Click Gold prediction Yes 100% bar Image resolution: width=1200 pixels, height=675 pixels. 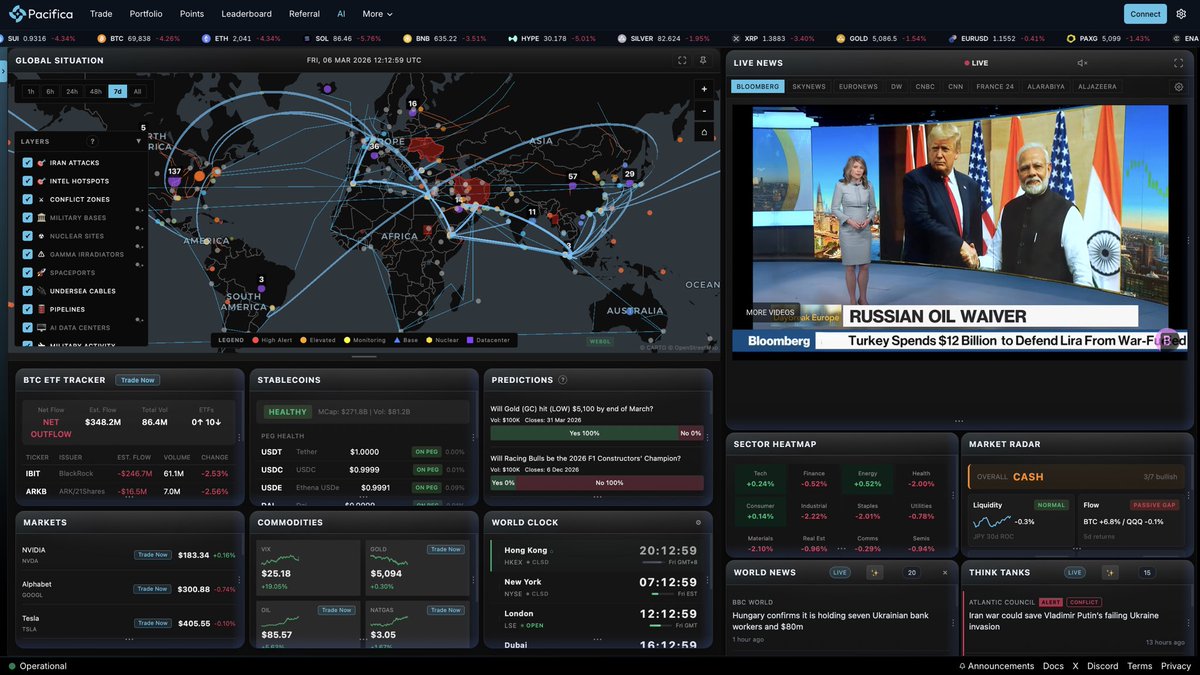584,433
